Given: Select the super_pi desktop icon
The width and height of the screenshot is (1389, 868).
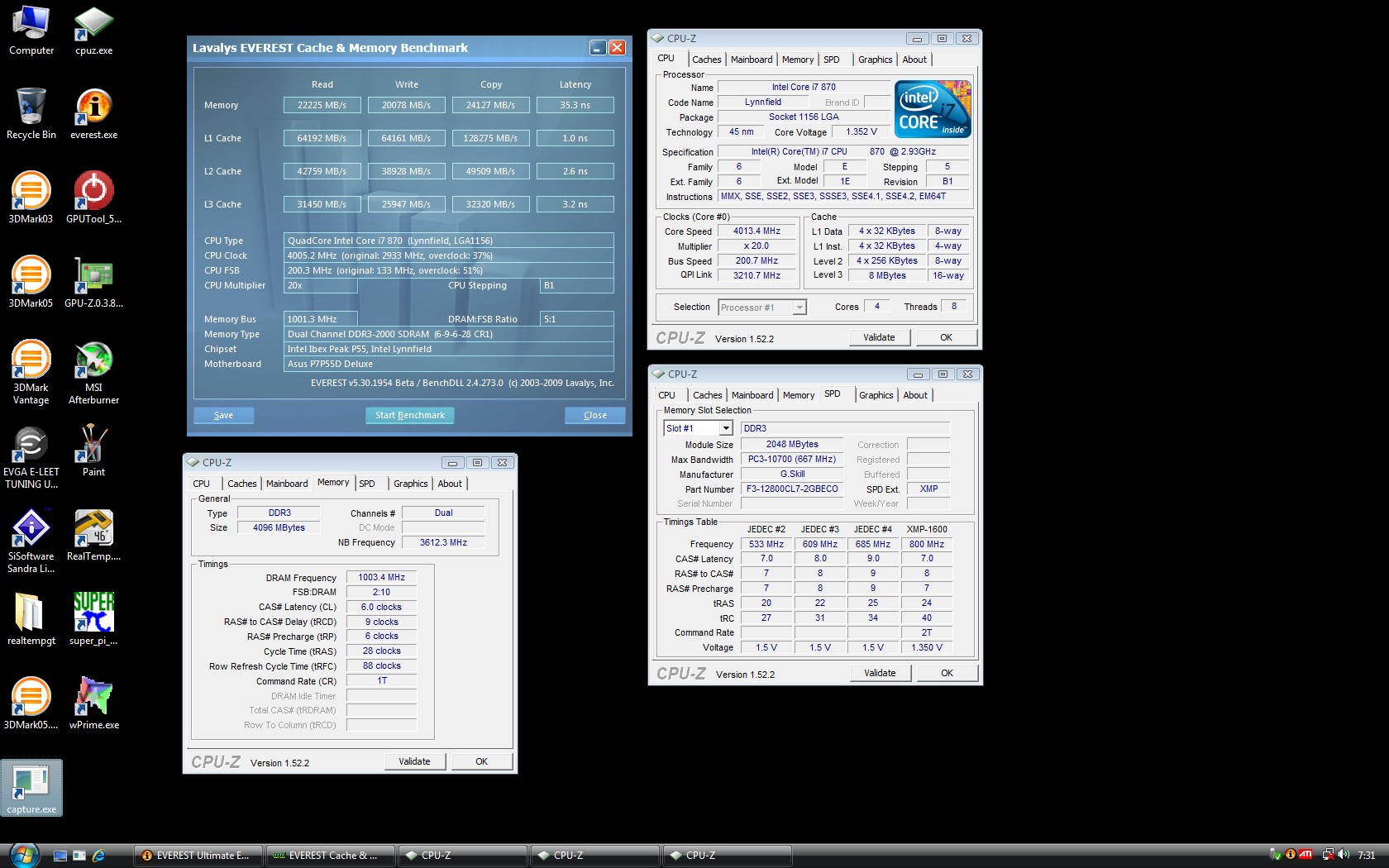Looking at the screenshot, I should click(94, 620).
